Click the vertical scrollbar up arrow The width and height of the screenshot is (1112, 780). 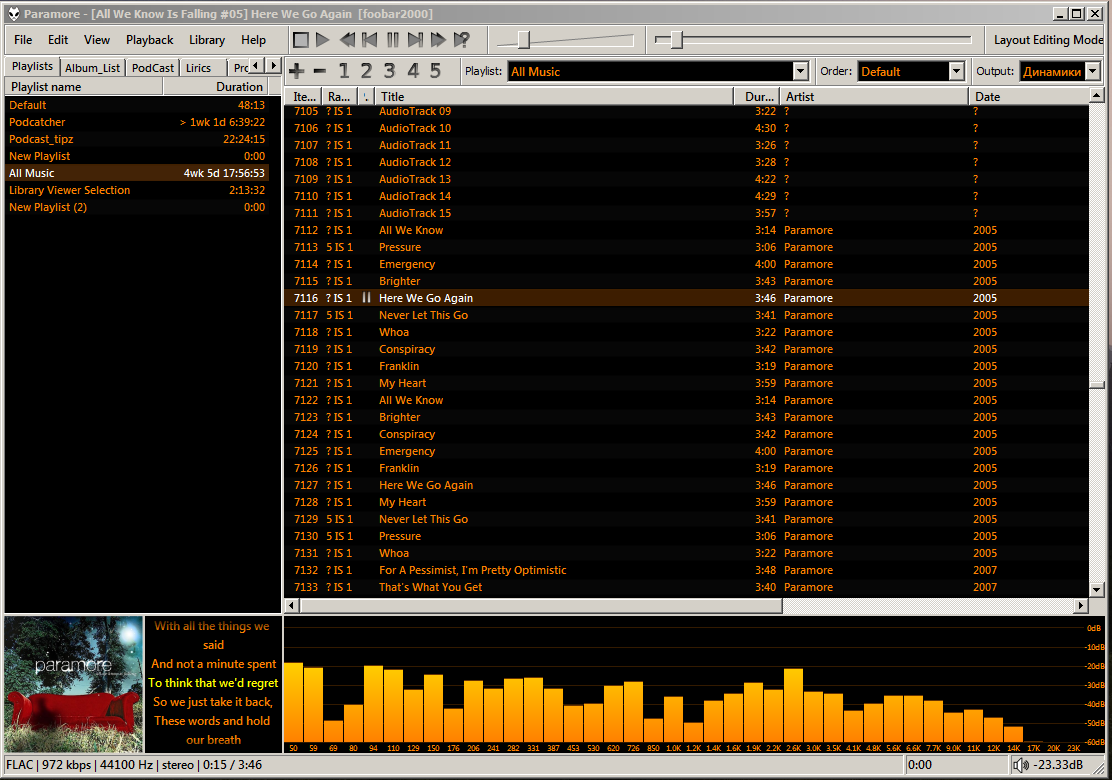(x=1096, y=95)
